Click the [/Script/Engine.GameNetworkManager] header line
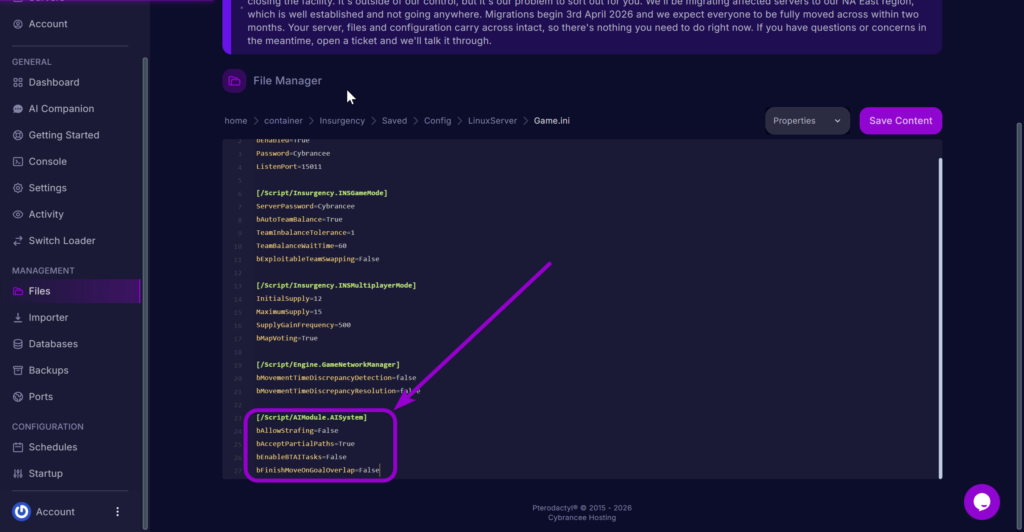Screen dimensions: 1024x532 point(328,365)
